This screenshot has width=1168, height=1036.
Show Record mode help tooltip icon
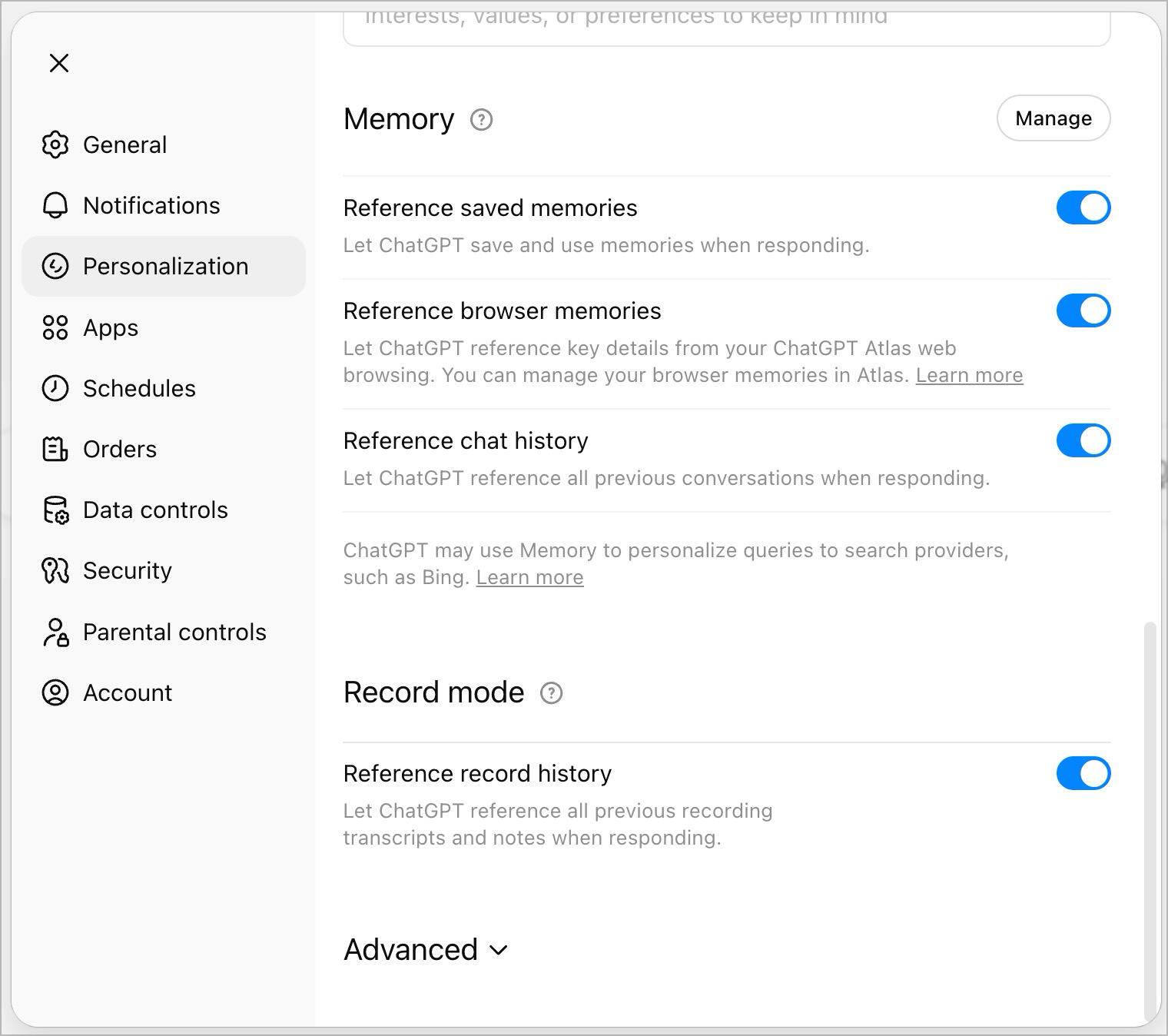[551, 693]
